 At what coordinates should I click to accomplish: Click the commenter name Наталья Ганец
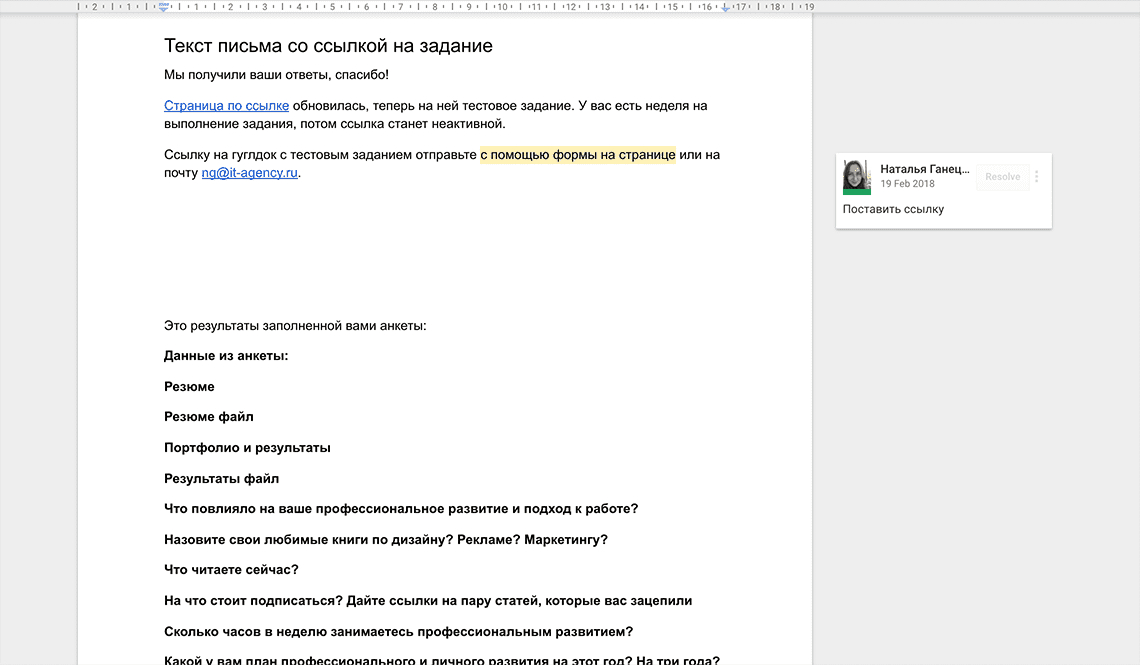tap(924, 169)
